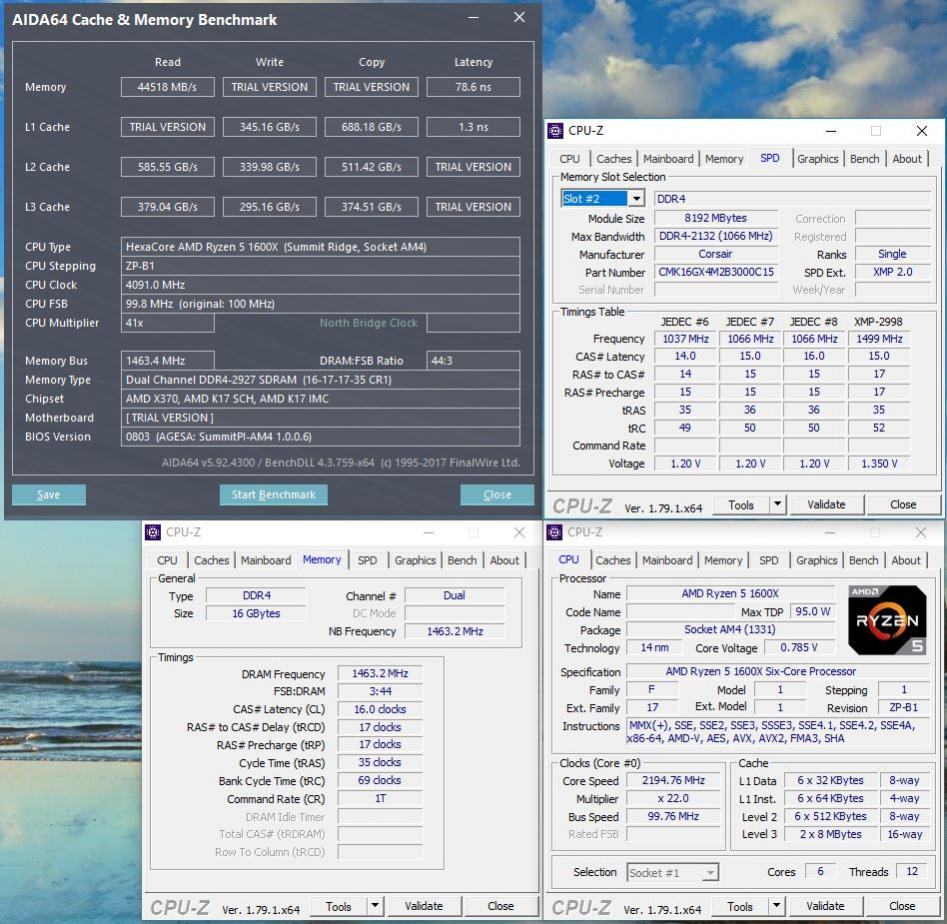Open Caches tab in CPU window
Viewport: 947px width, 924px height.
pyautogui.click(x=613, y=560)
